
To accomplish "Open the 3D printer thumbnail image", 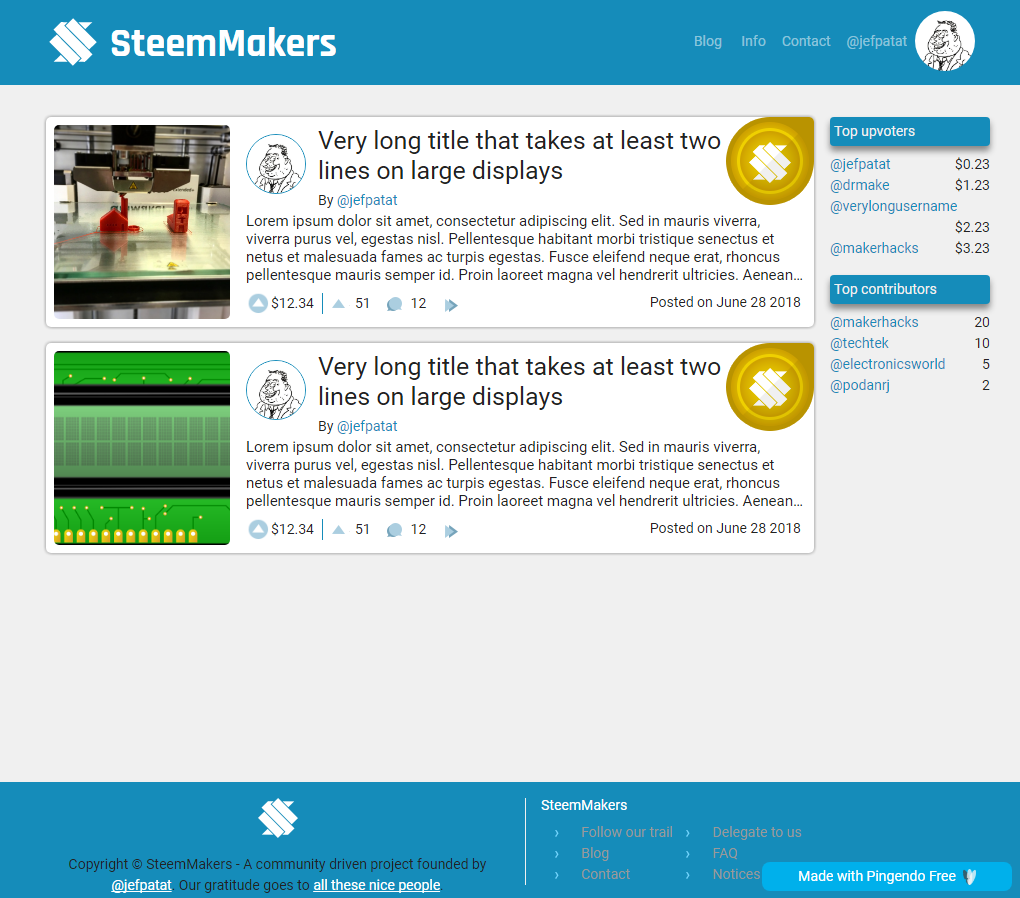I will click(x=142, y=222).
